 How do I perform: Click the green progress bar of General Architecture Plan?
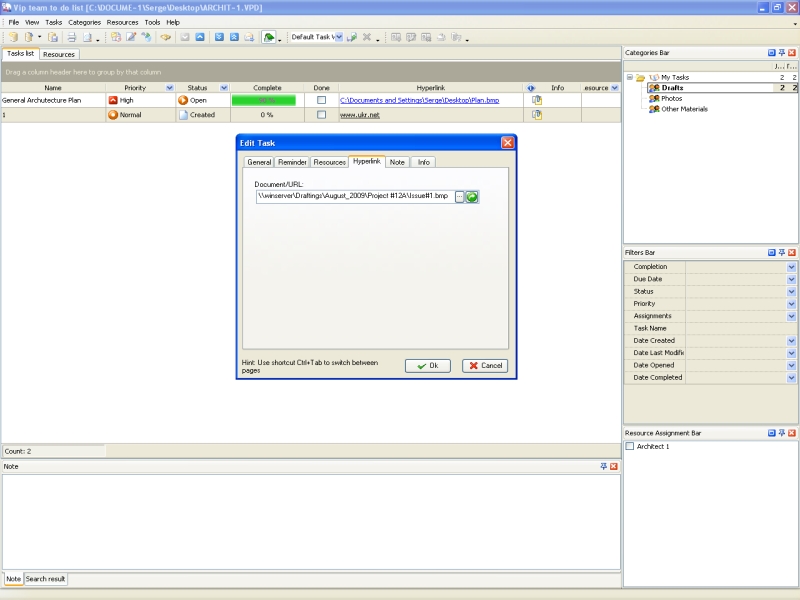267,100
